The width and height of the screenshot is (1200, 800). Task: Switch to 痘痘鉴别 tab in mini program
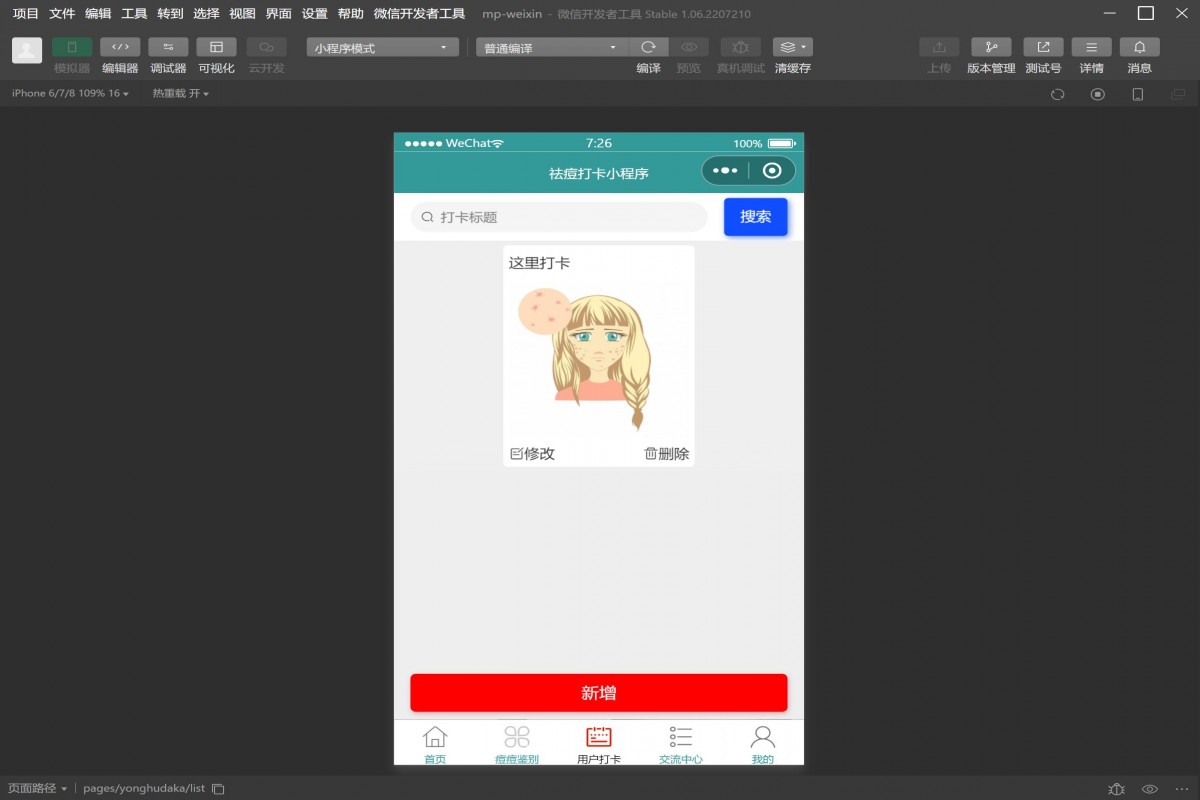click(516, 744)
